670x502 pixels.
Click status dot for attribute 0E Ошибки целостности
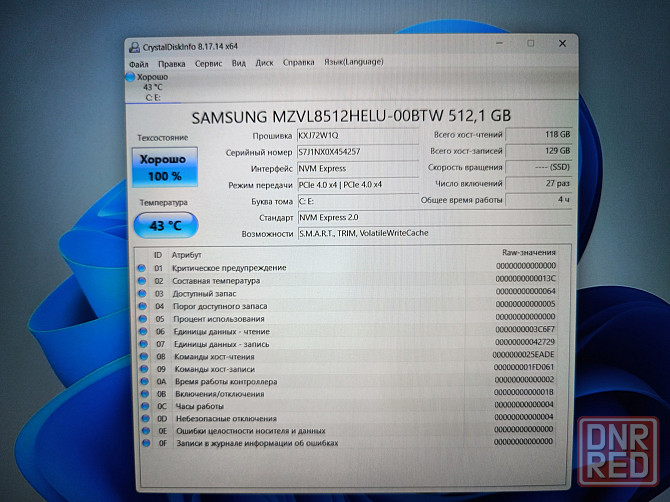[x=146, y=431]
